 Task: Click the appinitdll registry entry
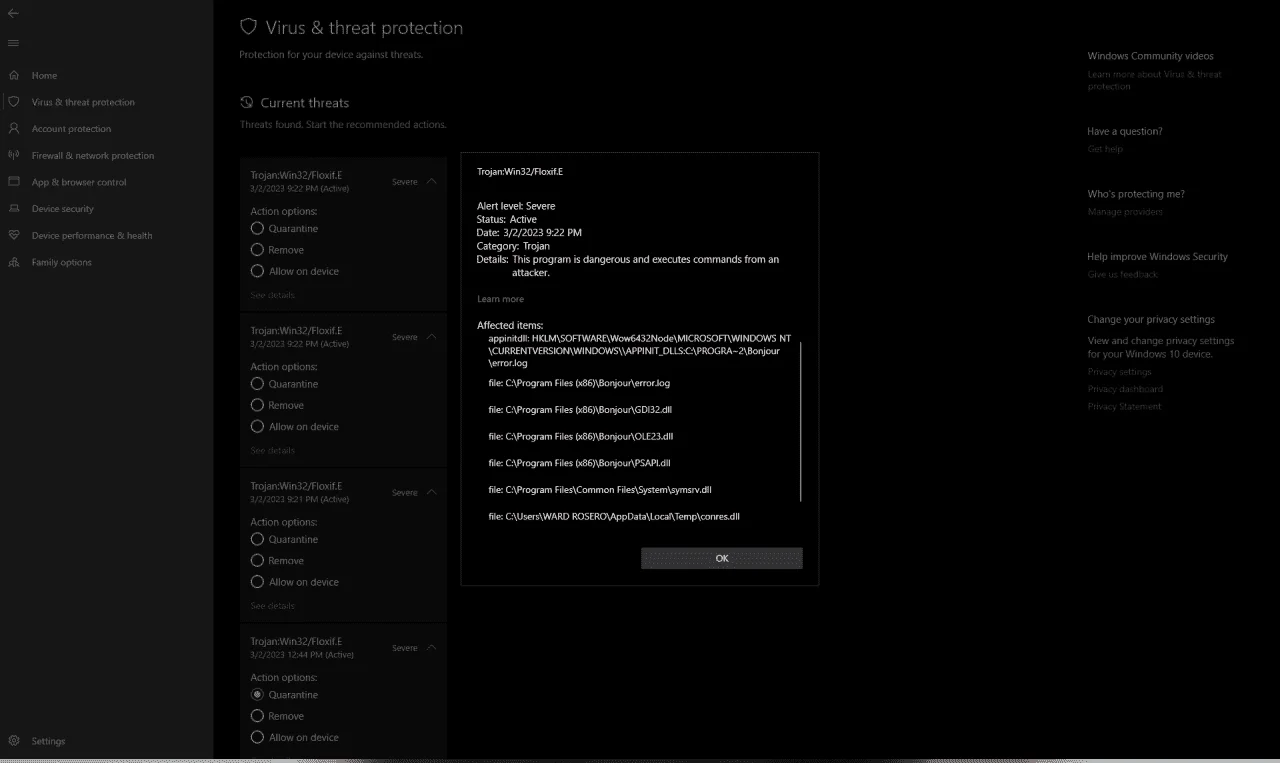point(639,351)
